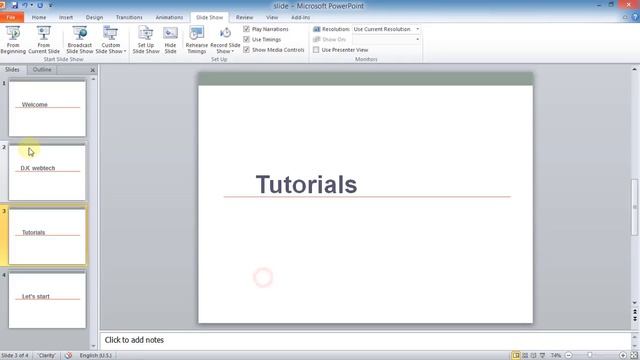This screenshot has width=640, height=360.
Task: Open zoom dialog via 74% level
Action: [x=556, y=356]
